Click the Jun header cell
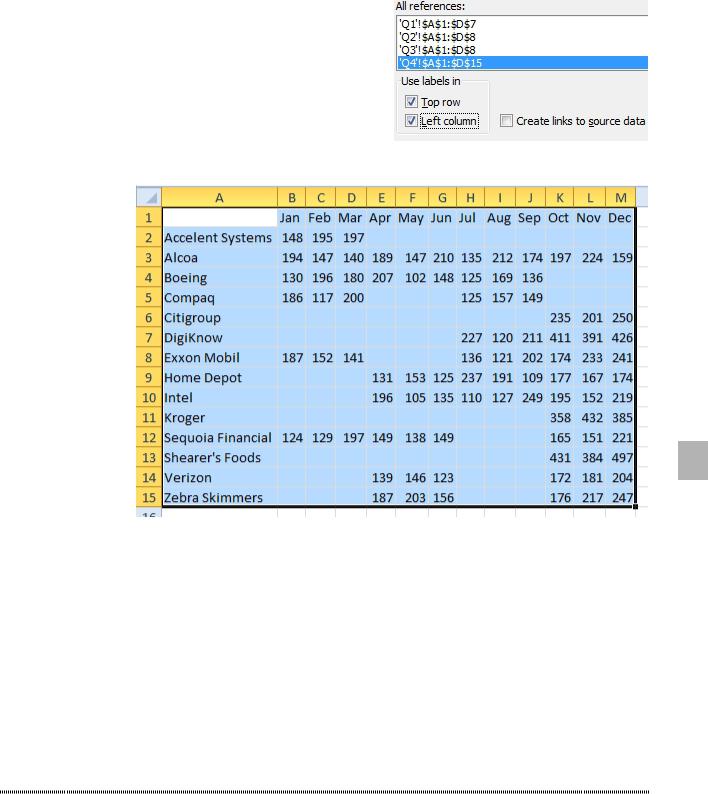708x794 pixels. click(x=442, y=218)
